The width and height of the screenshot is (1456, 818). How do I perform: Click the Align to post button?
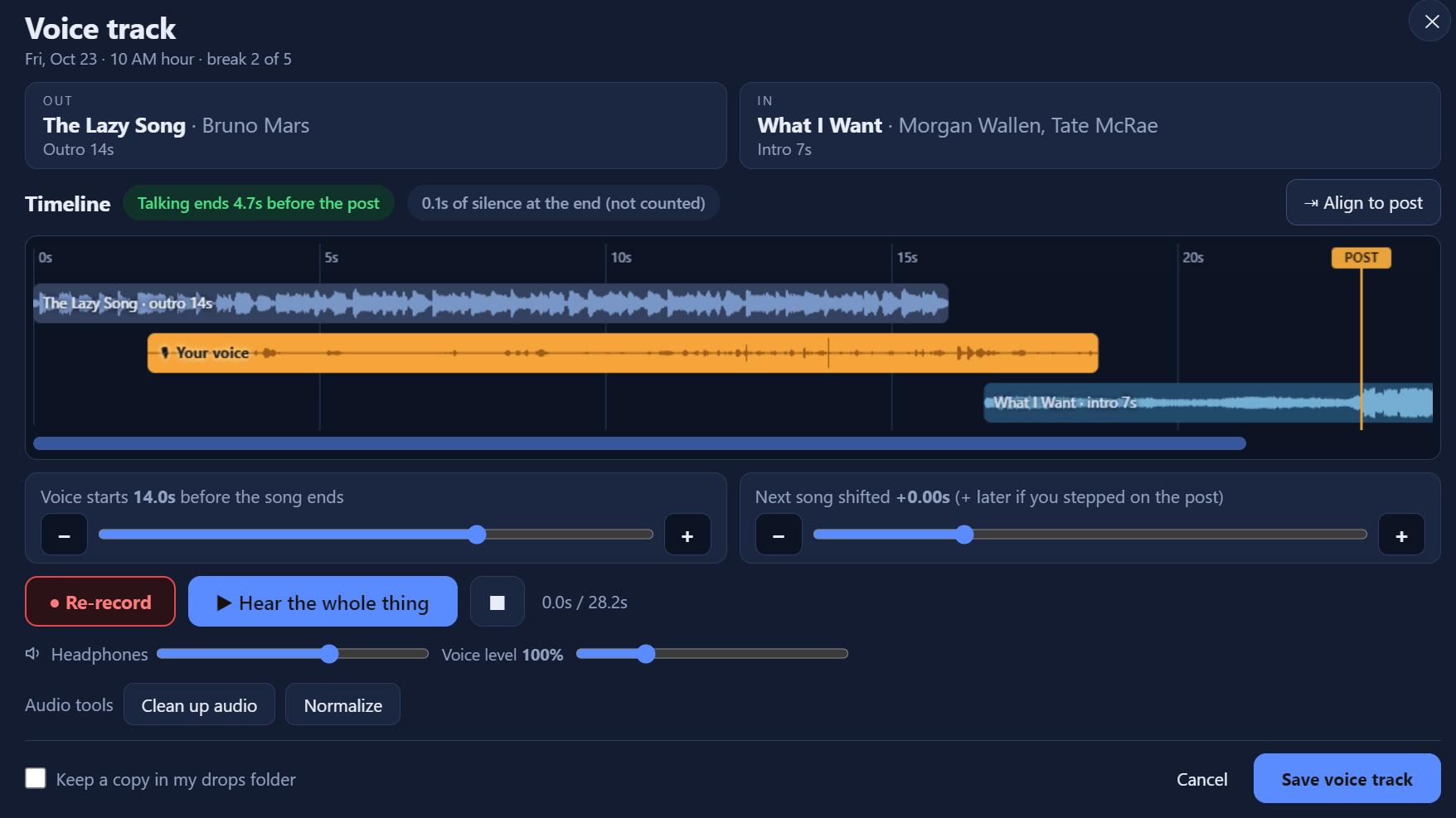(x=1362, y=203)
